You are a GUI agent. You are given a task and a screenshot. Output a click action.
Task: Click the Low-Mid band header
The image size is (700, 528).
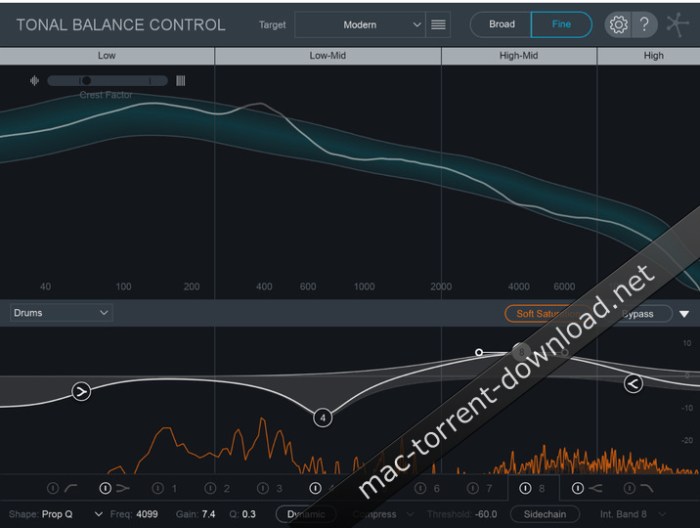(x=328, y=56)
